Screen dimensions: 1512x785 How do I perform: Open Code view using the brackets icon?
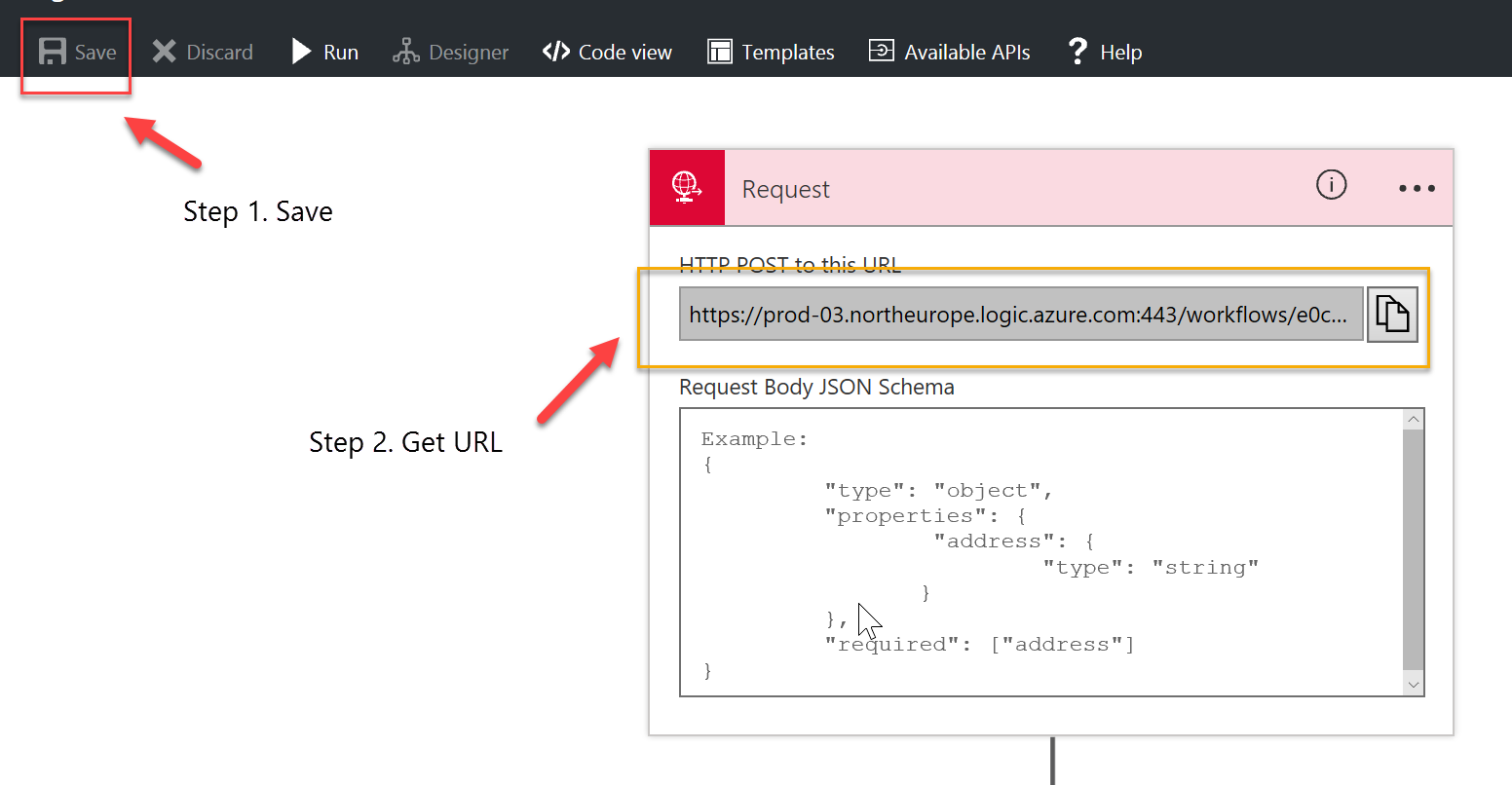[555, 51]
